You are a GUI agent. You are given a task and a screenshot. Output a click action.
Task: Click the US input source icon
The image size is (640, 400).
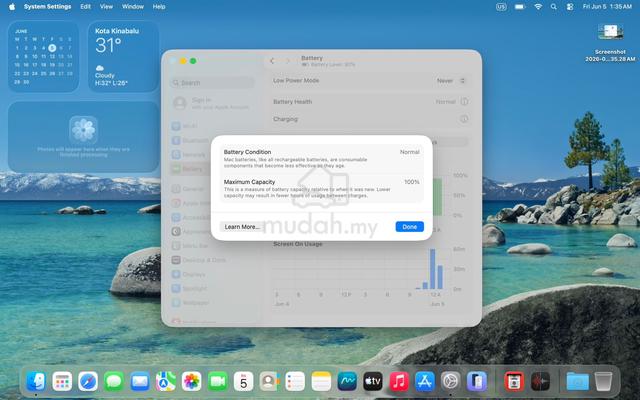[501, 7]
